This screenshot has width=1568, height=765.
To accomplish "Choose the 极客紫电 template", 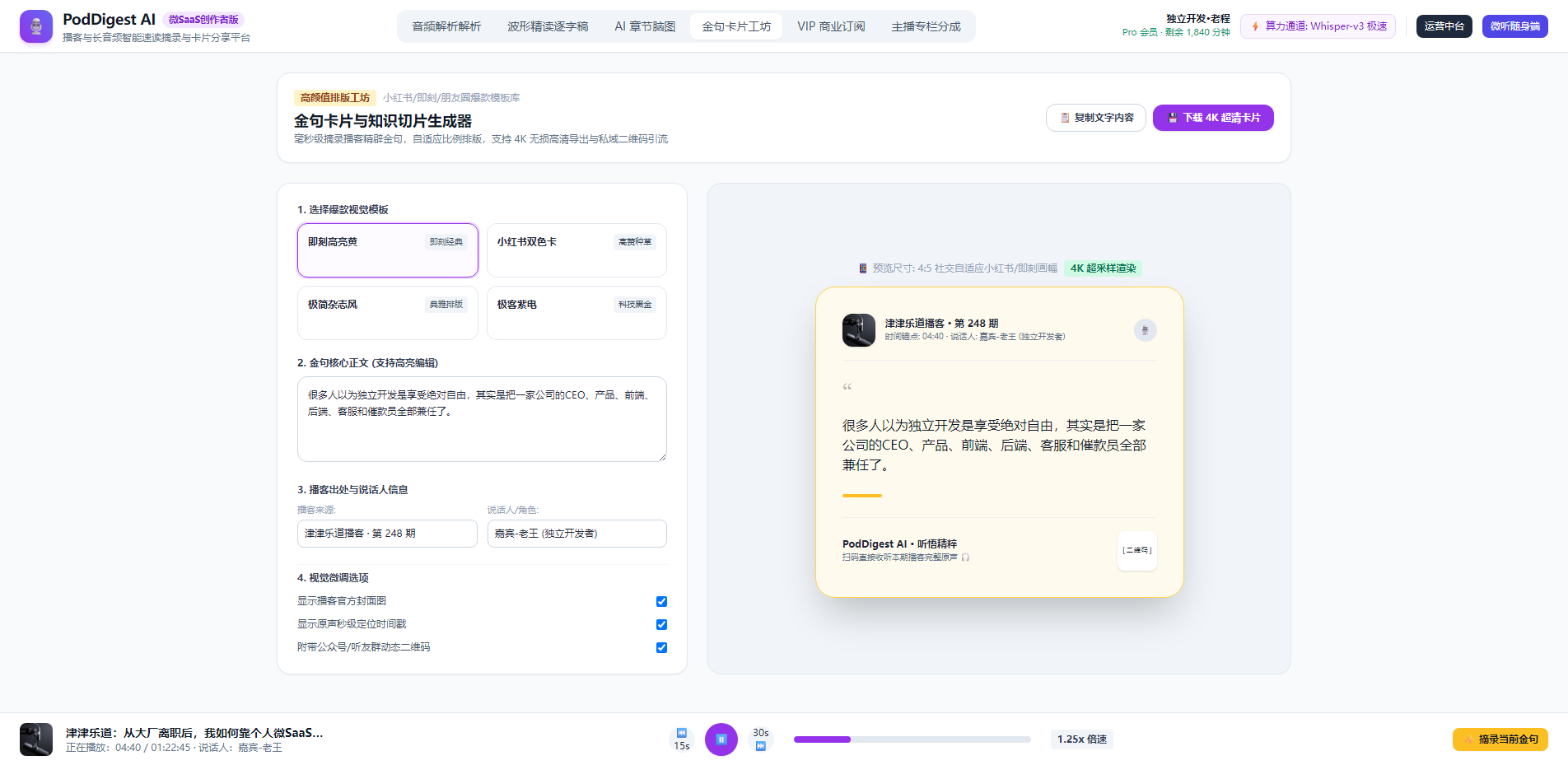I will pos(576,313).
